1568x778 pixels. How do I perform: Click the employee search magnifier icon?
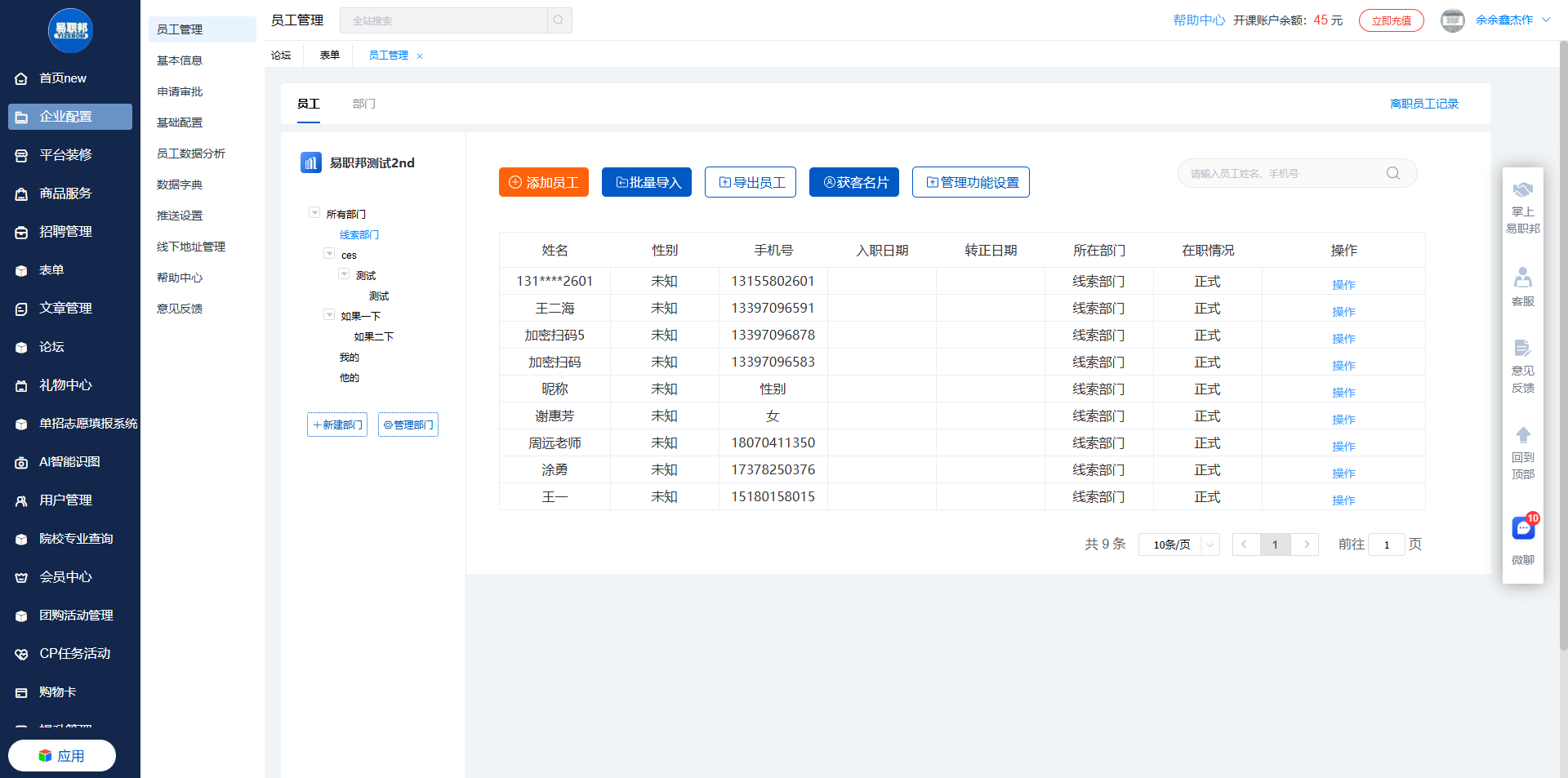1393,173
